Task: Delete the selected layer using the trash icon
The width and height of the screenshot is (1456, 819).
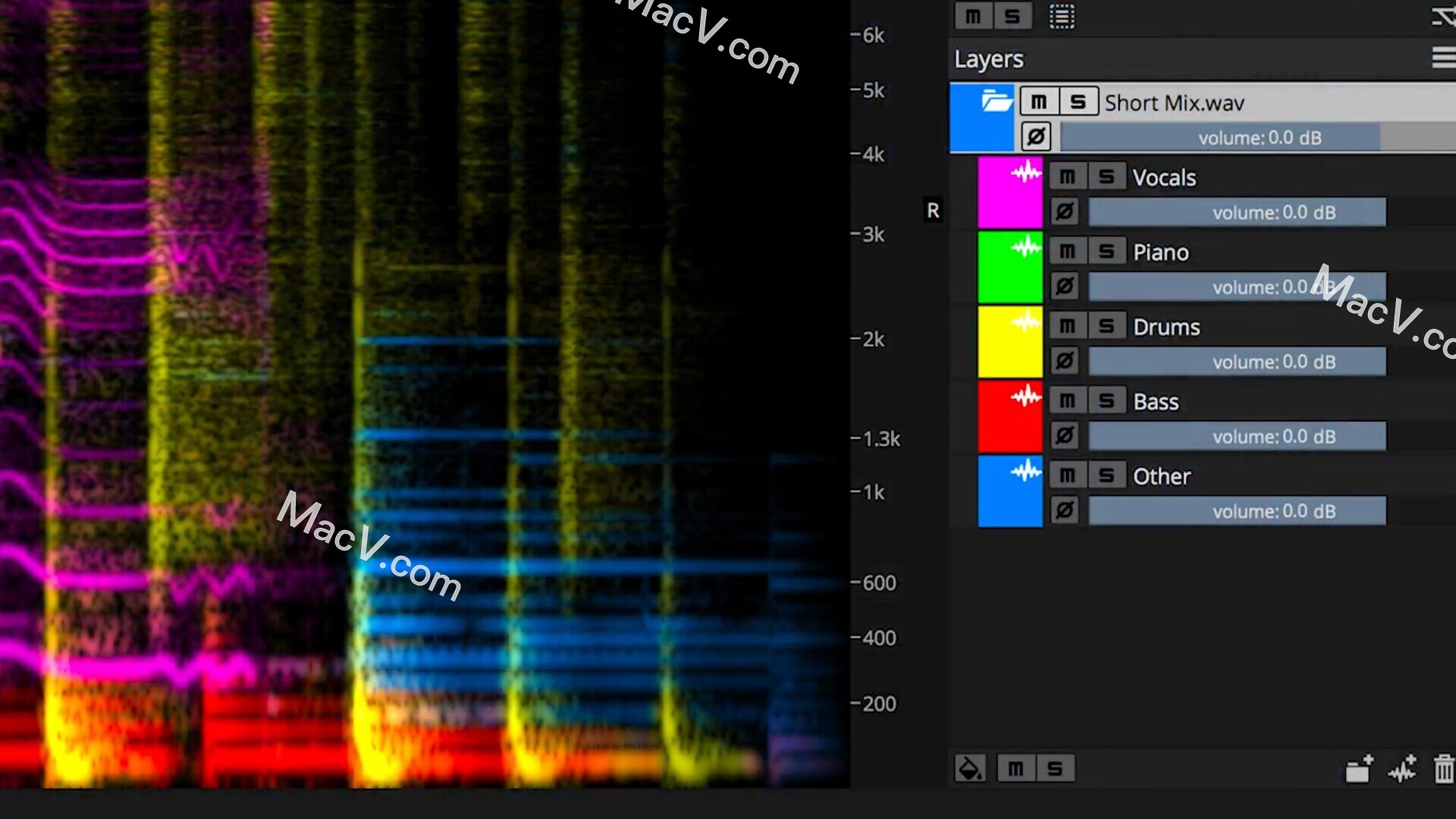Action: point(1442,768)
